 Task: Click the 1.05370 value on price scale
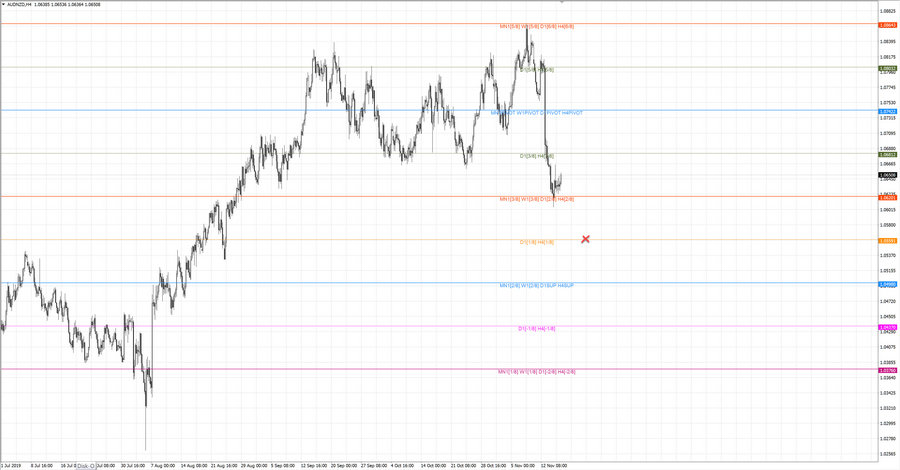(x=887, y=255)
